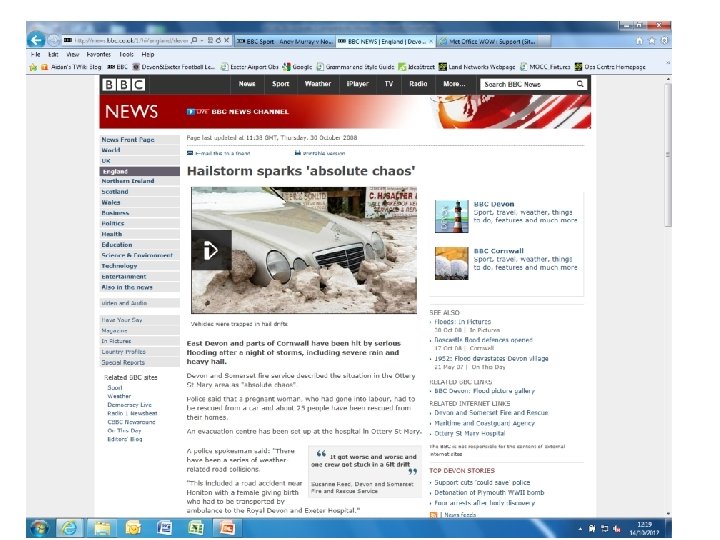Click the E-mail this to a friend icon
Viewport: 720px width, 540px height.
[190, 153]
